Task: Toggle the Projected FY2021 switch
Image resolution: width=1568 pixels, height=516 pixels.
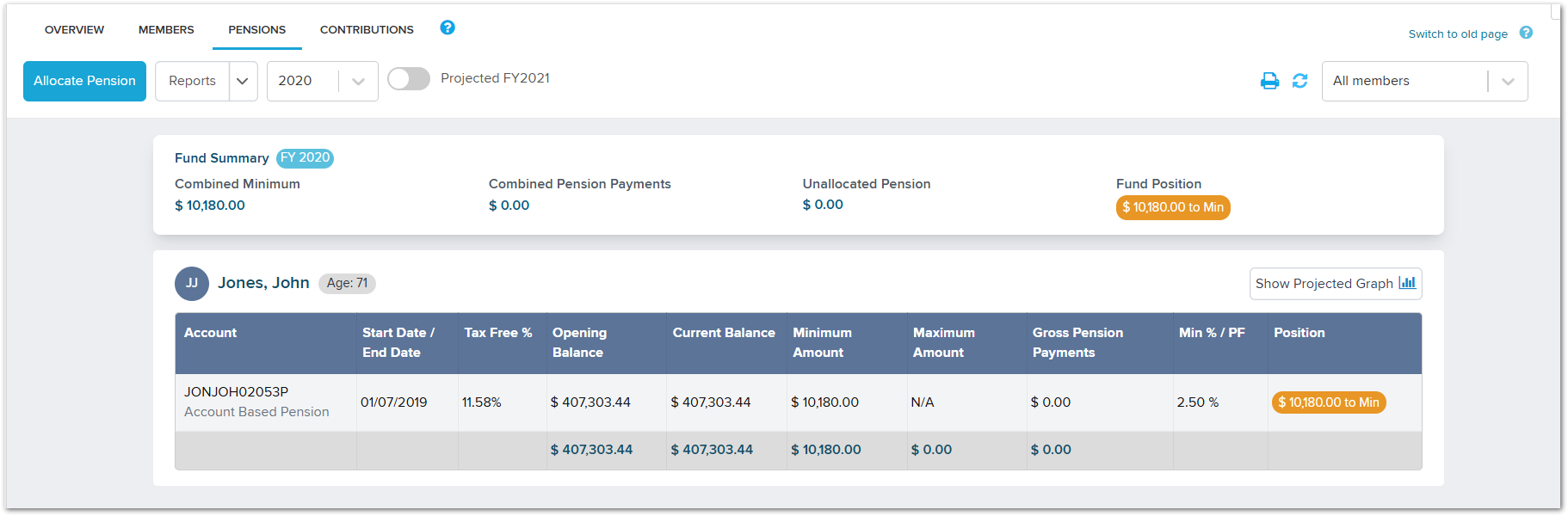Action: (x=409, y=79)
